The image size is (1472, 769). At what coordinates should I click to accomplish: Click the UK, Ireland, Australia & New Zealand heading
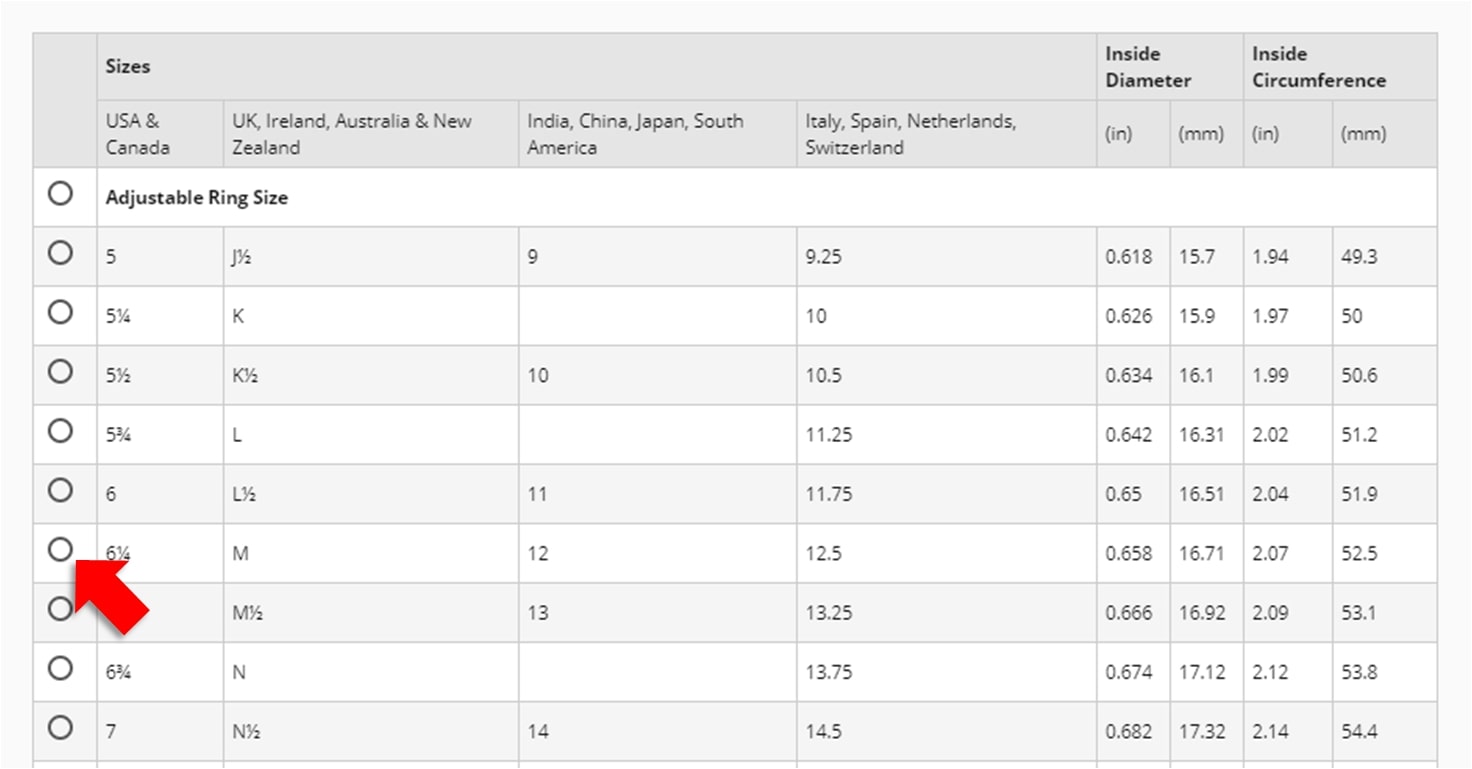[x=352, y=134]
